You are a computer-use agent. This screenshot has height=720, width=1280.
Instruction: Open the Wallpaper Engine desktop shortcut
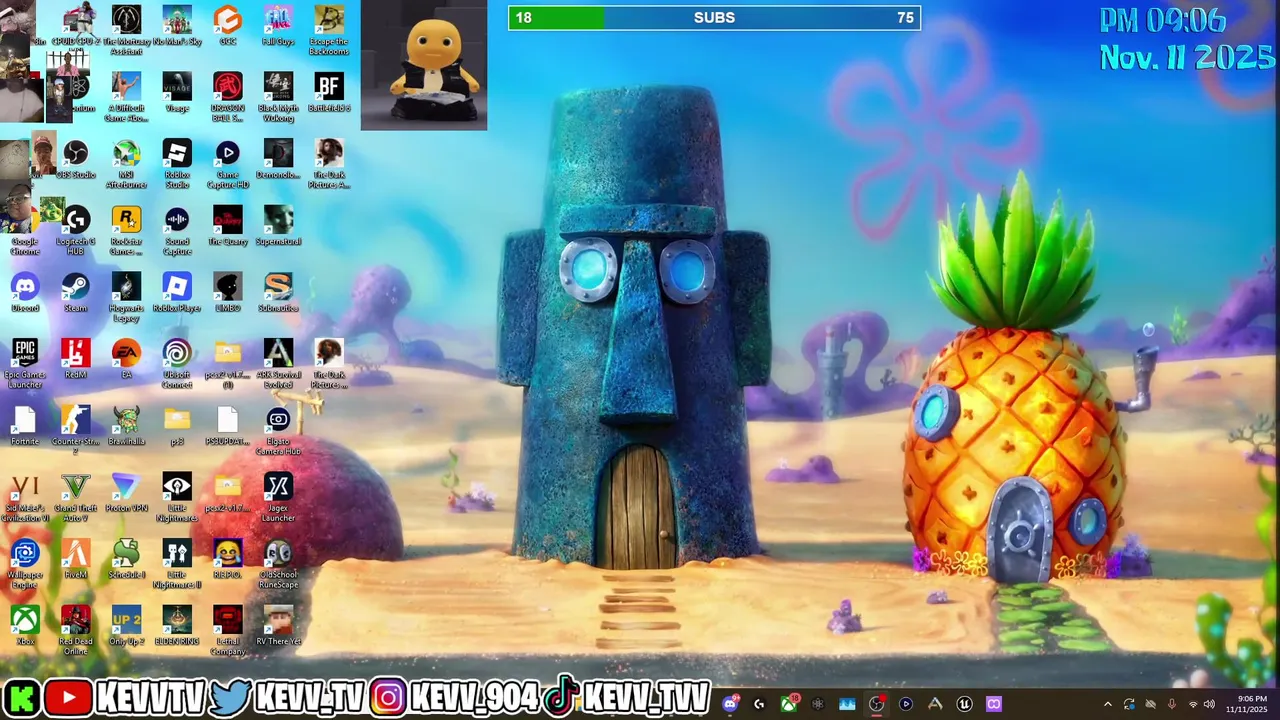pos(25,565)
